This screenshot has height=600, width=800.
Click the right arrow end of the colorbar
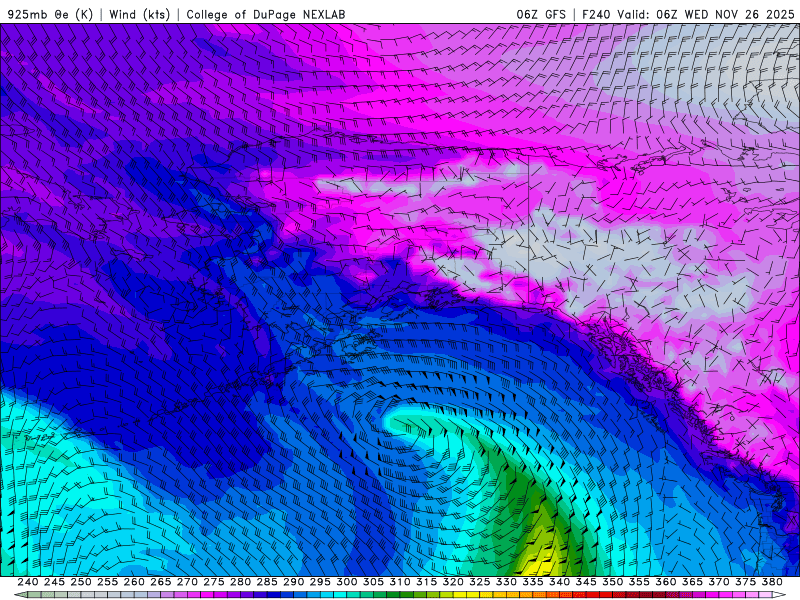779,595
